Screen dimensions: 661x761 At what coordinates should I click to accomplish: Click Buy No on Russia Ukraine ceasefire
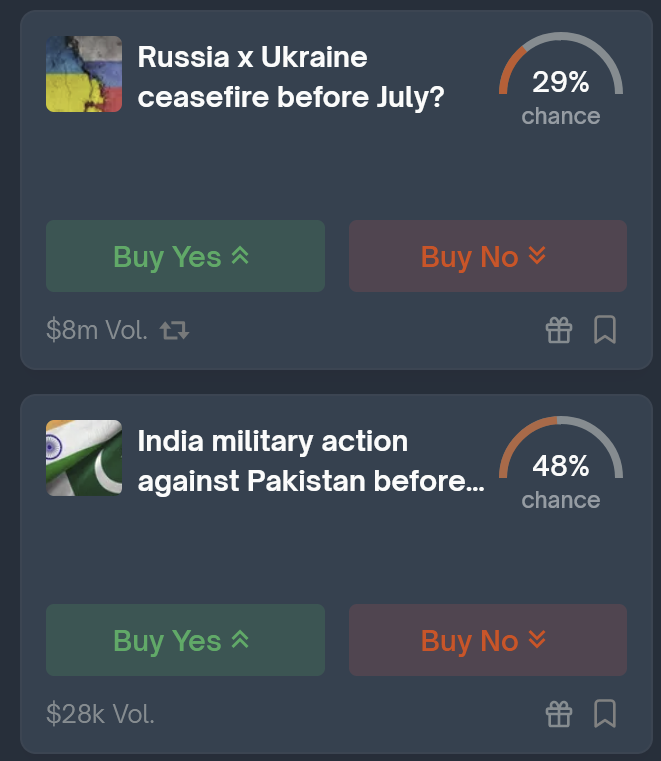pos(488,256)
